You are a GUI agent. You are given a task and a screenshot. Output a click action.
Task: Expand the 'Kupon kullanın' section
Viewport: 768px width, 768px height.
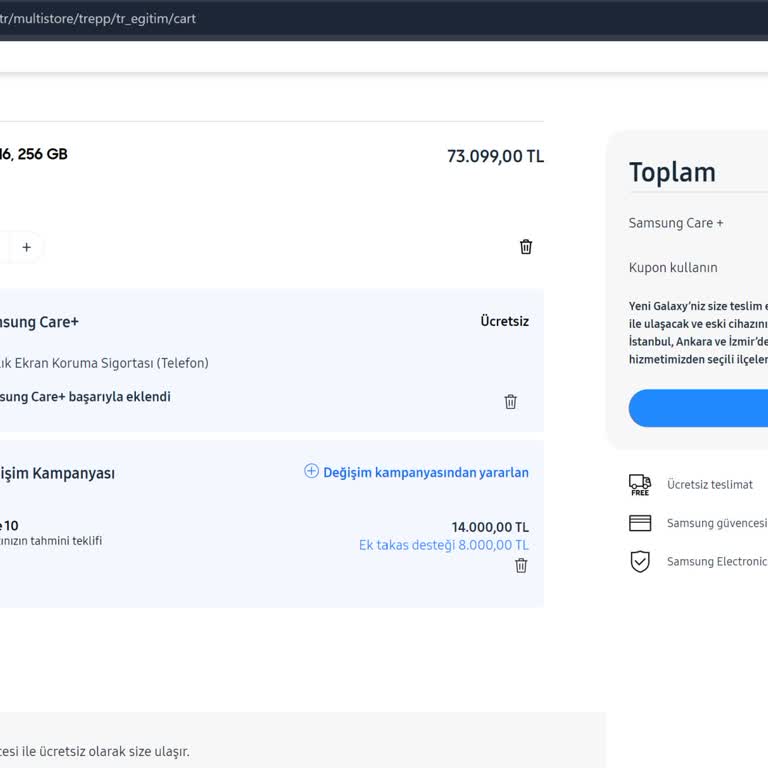point(673,268)
